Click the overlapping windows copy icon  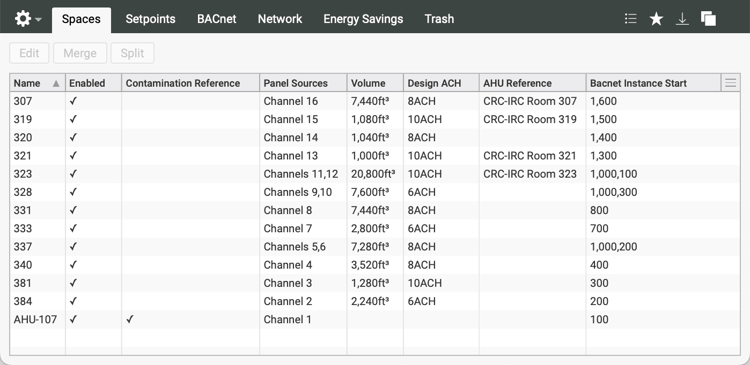[x=708, y=19]
